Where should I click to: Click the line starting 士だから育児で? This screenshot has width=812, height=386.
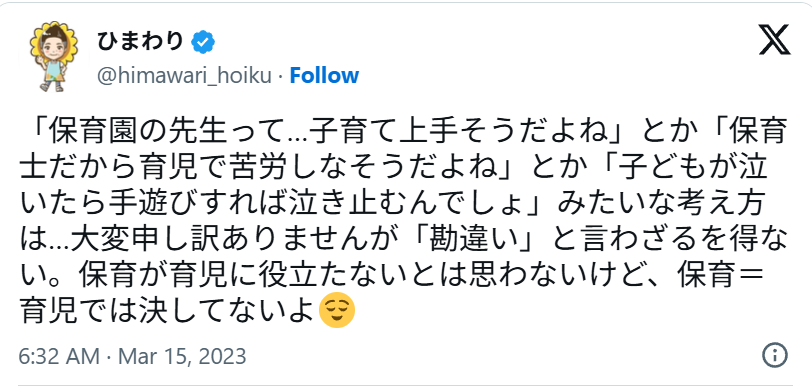pyautogui.click(x=394, y=169)
